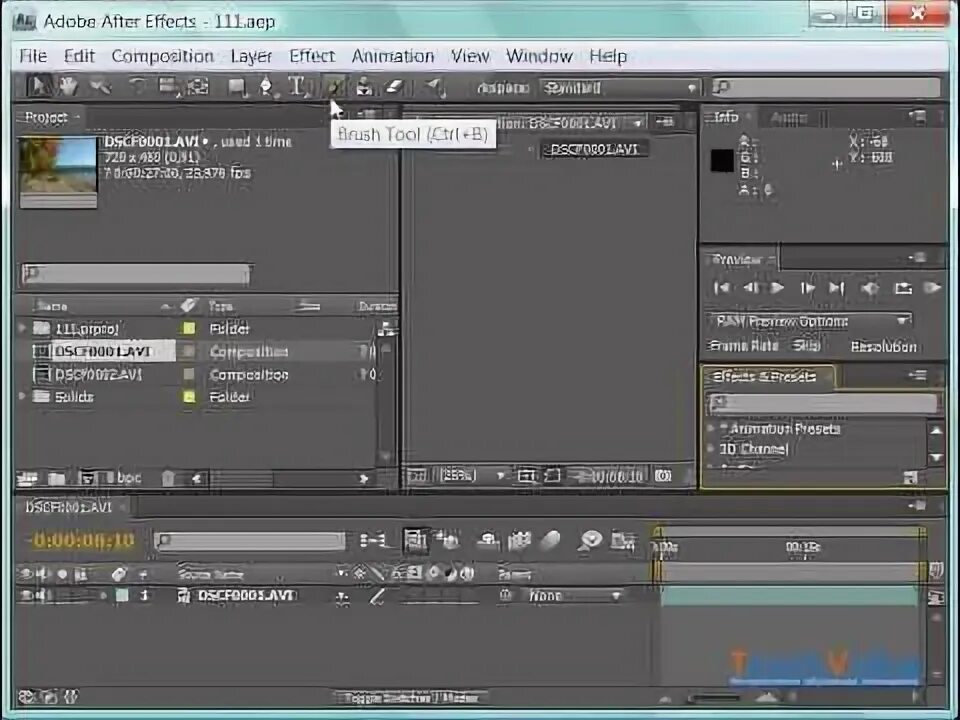Click the timeline layer search field
960x720 pixels.
click(x=250, y=541)
